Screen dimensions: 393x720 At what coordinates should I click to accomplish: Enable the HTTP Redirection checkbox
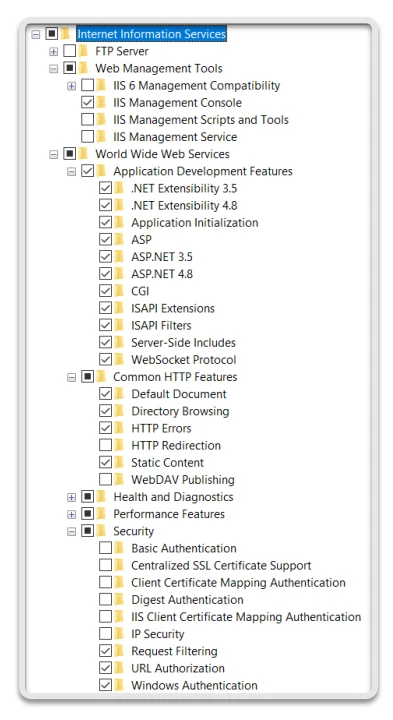click(106, 445)
